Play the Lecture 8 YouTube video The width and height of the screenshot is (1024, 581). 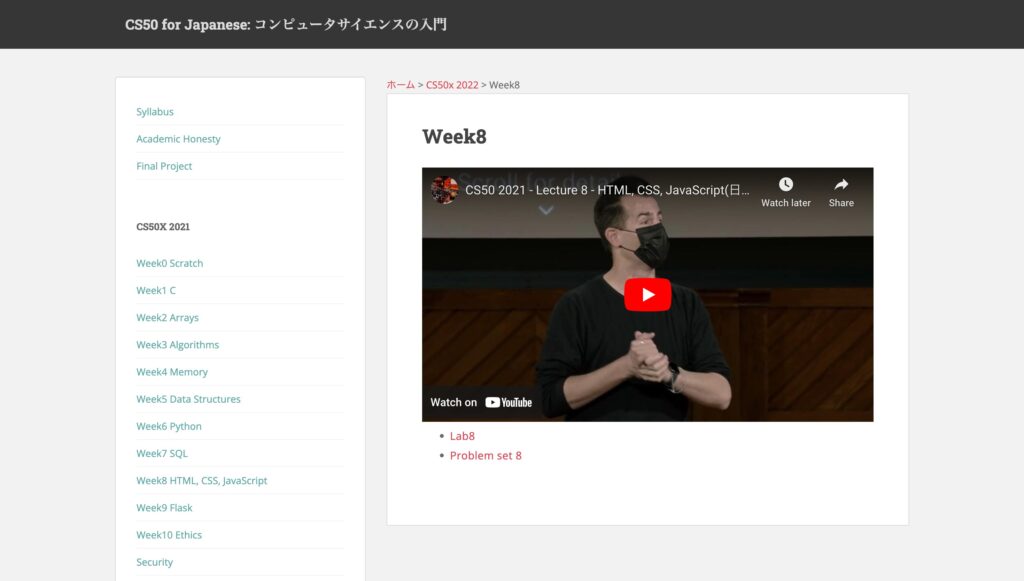coord(647,294)
